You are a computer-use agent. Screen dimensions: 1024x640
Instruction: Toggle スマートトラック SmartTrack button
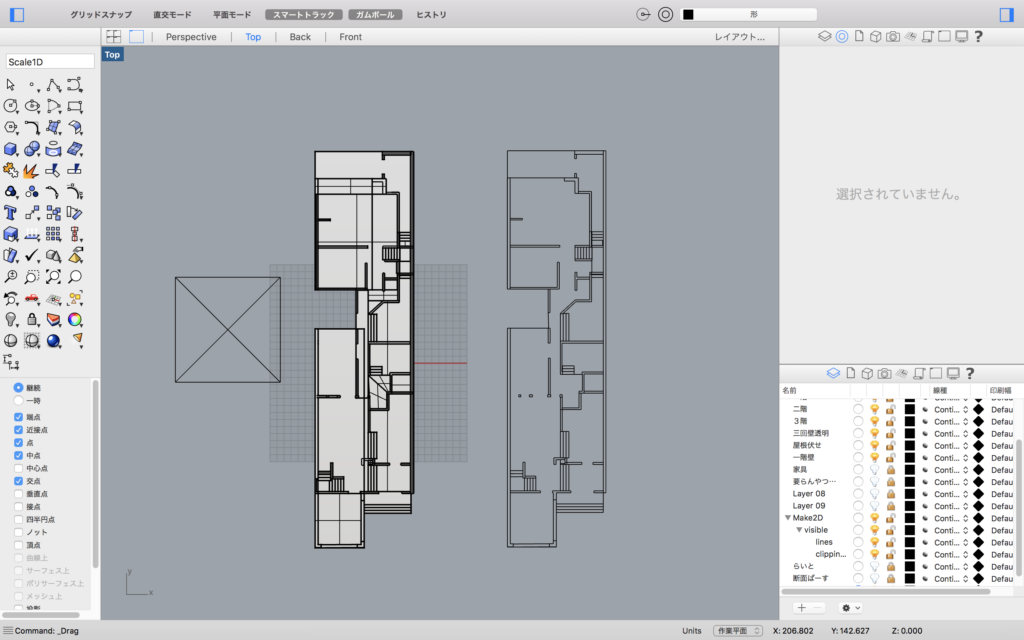[x=304, y=14]
